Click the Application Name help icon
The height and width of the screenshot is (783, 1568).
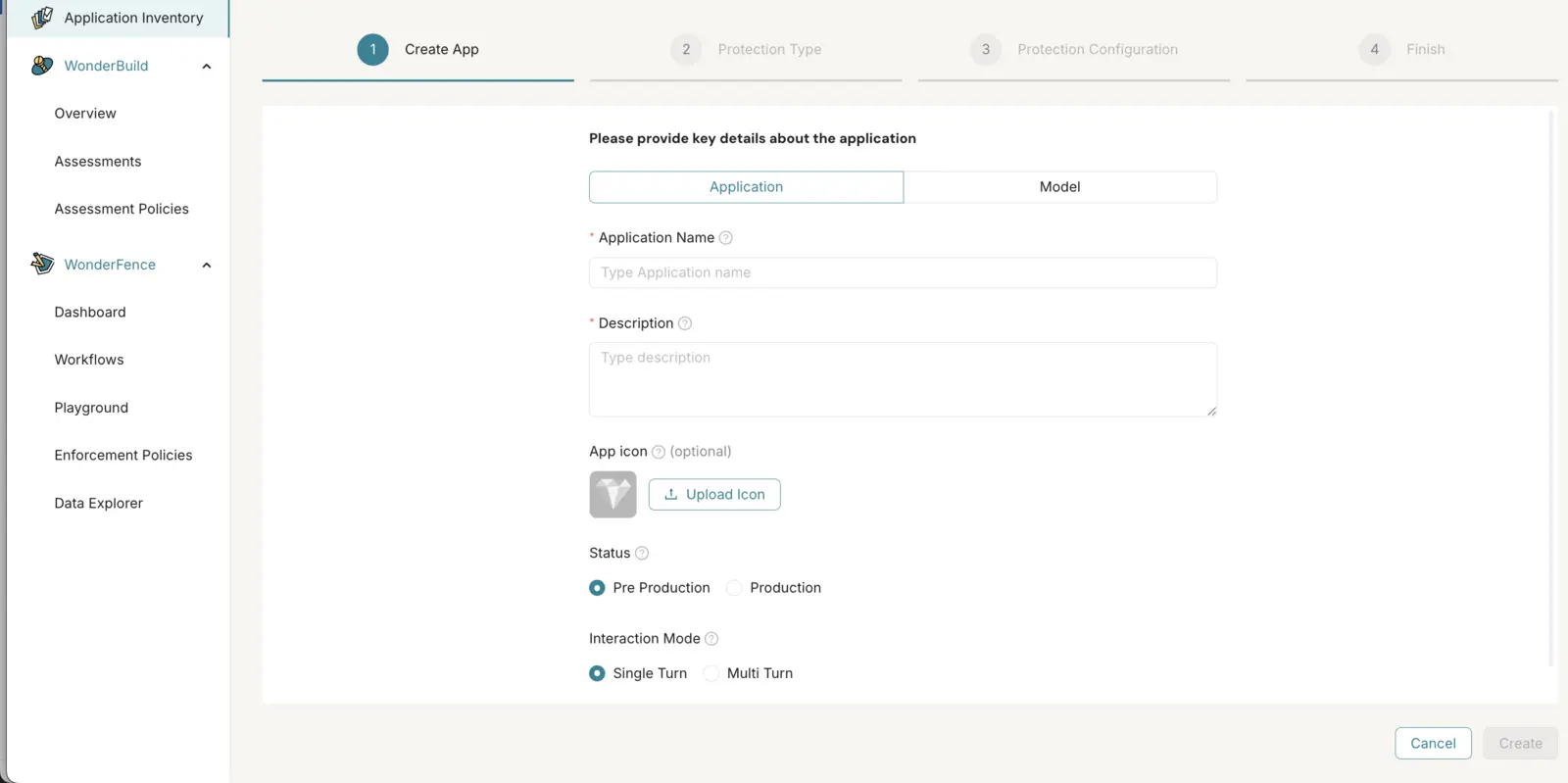pos(725,238)
